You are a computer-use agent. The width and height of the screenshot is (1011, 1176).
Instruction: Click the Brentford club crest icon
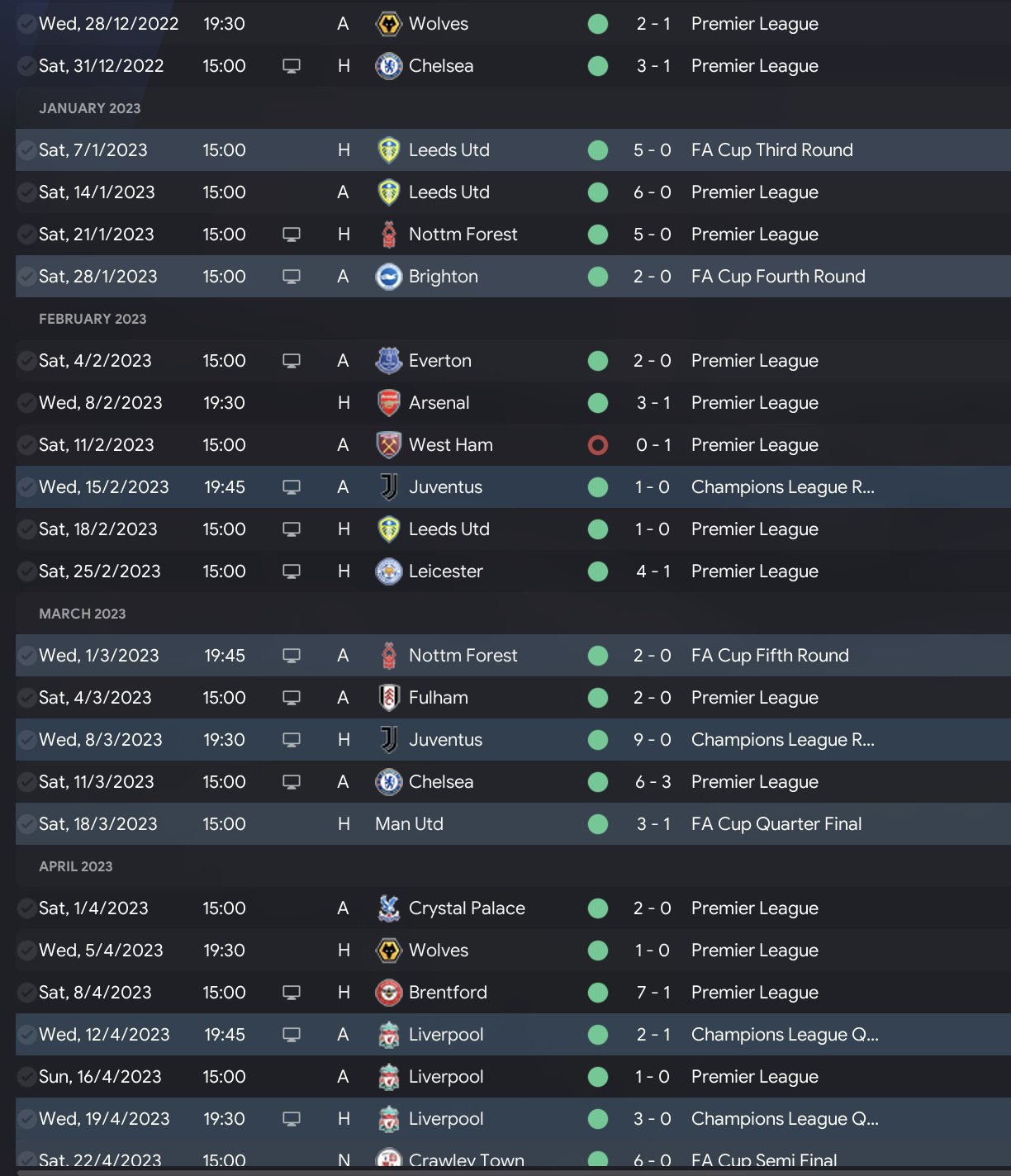pos(388,993)
